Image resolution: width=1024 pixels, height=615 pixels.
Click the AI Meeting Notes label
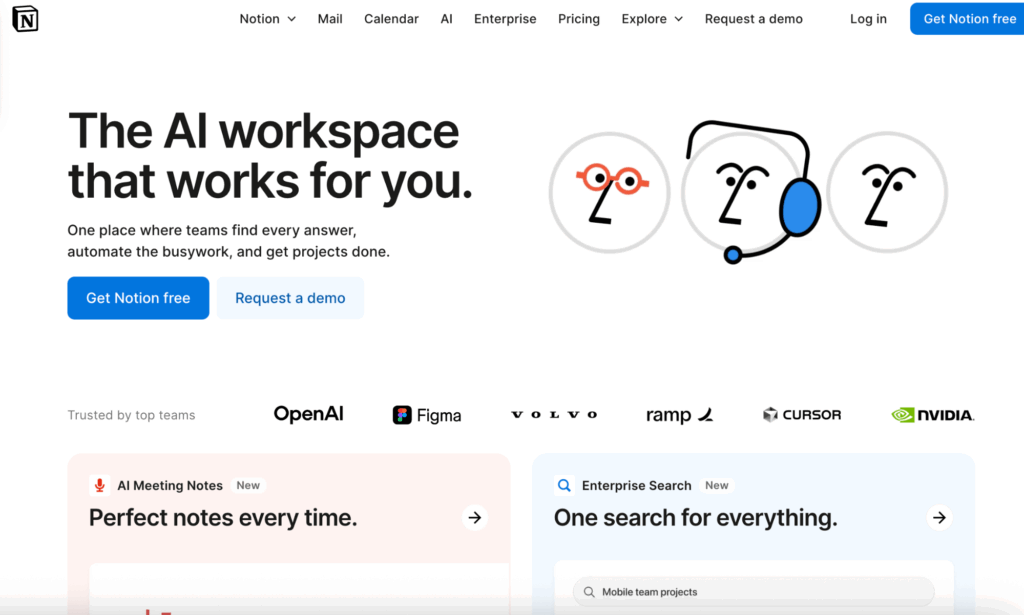[x=170, y=485]
